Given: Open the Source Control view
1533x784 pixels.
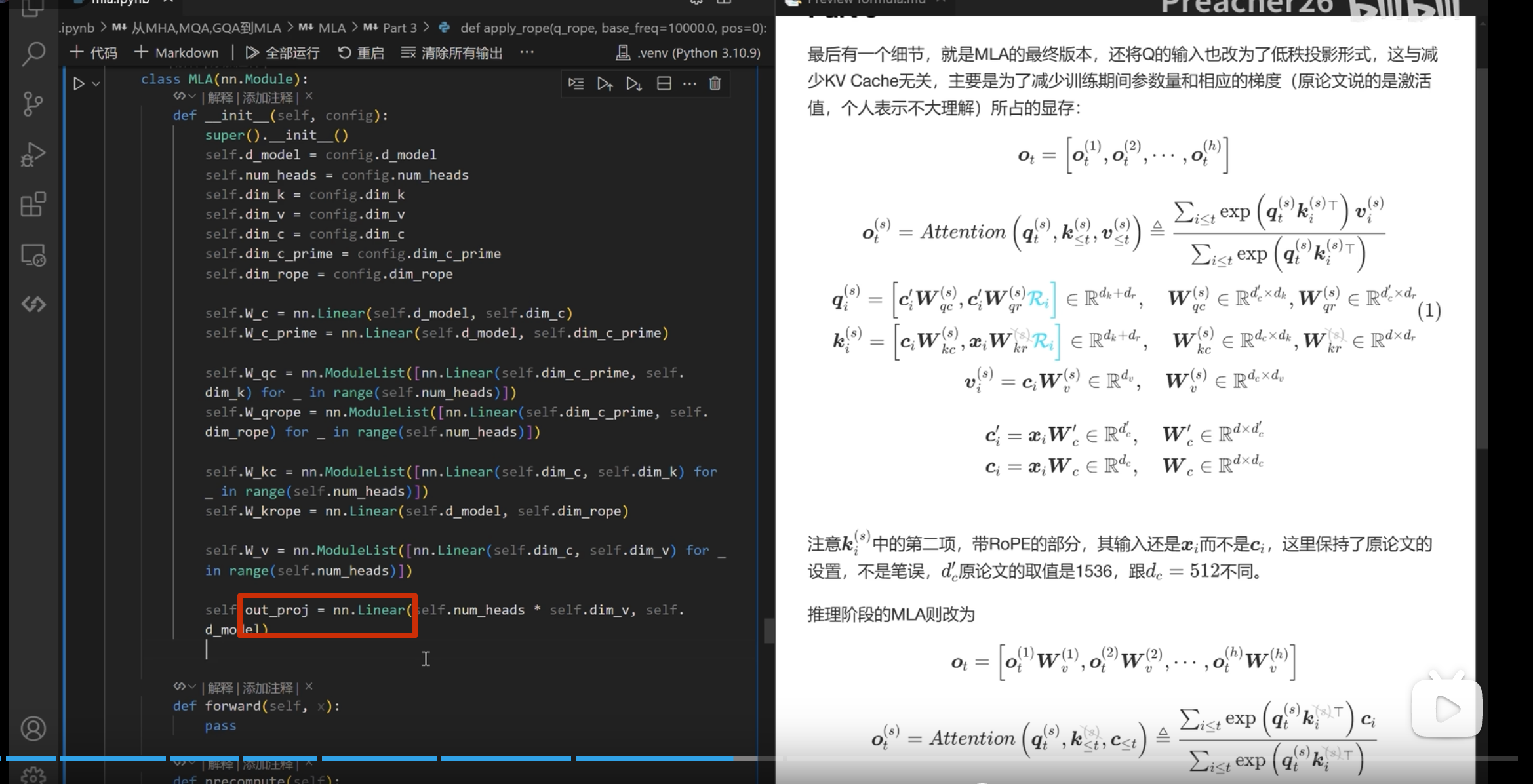Looking at the screenshot, I should (x=33, y=104).
